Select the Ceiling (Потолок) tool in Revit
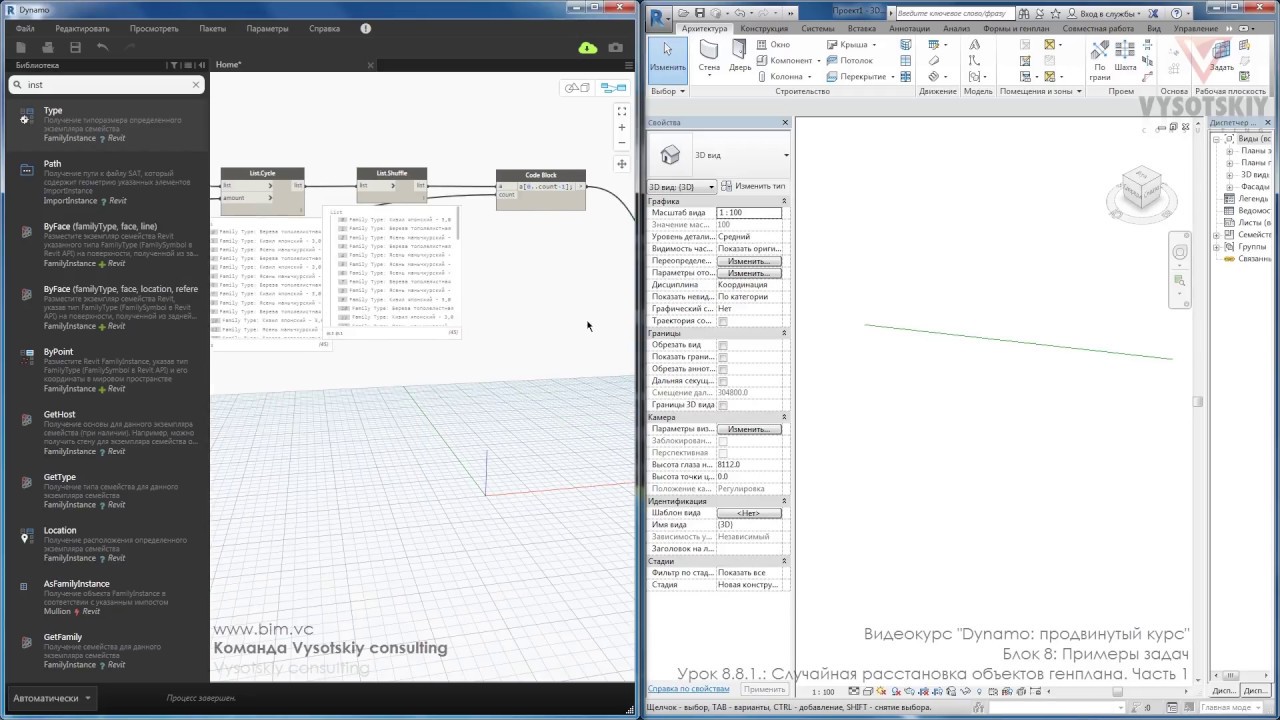 click(850, 60)
